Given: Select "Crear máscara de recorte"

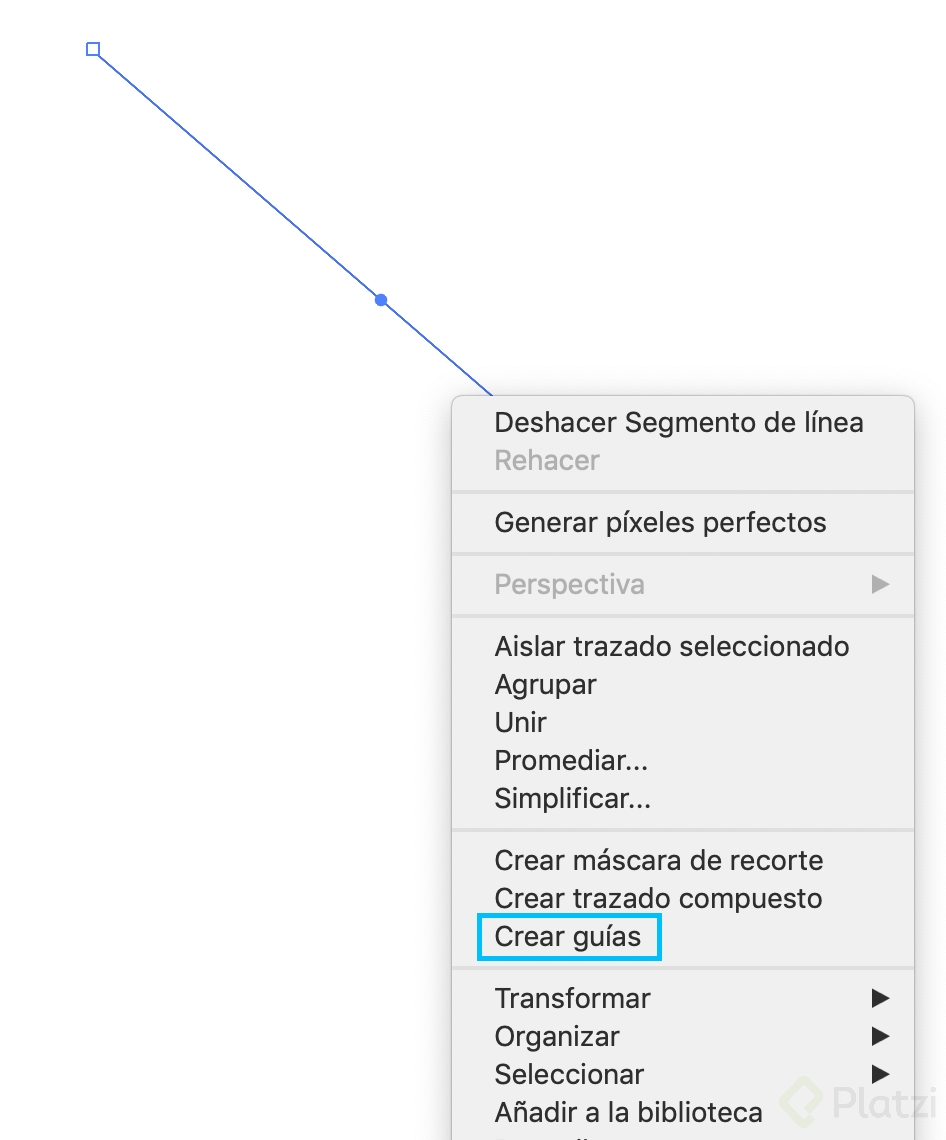Looking at the screenshot, I should coord(658,860).
